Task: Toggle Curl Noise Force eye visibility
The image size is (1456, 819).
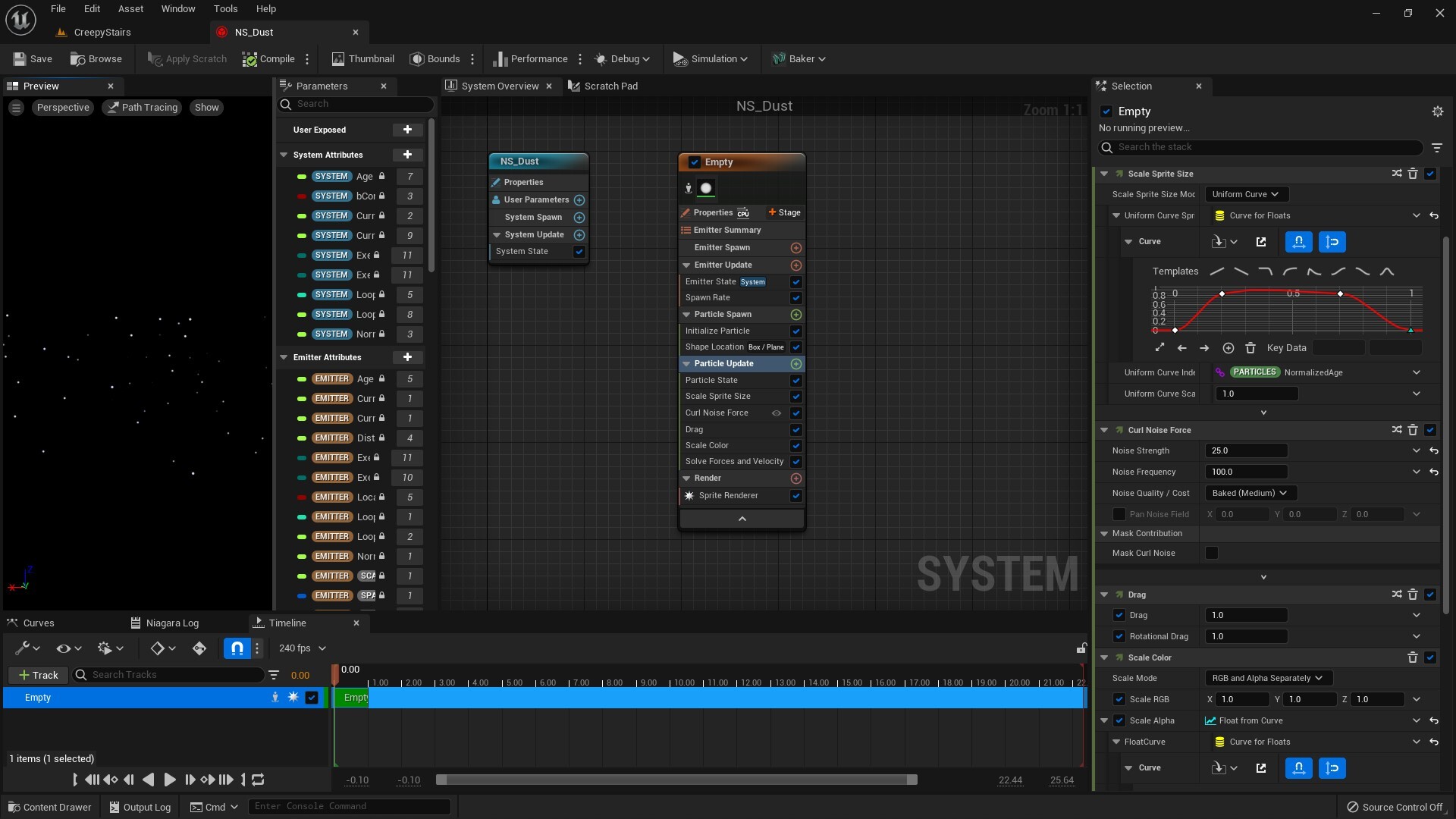Action: pos(777,413)
